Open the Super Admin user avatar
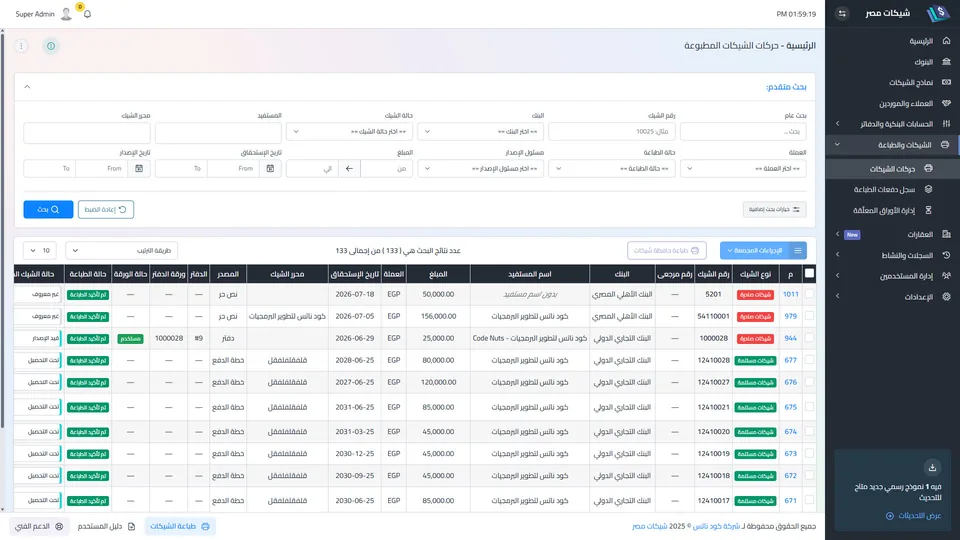The width and height of the screenshot is (960, 540). pos(66,14)
